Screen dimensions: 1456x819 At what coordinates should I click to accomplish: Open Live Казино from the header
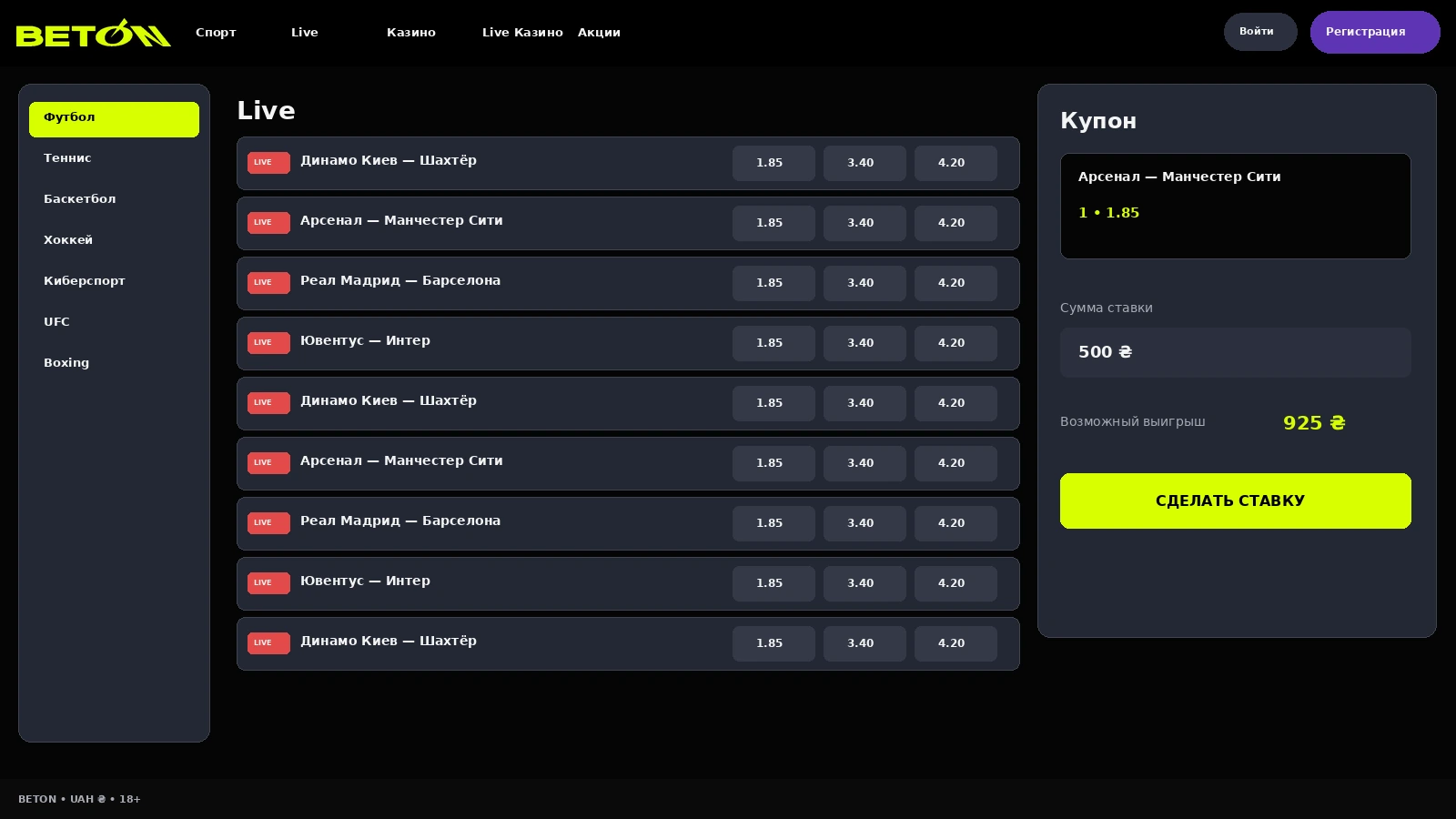(x=522, y=33)
